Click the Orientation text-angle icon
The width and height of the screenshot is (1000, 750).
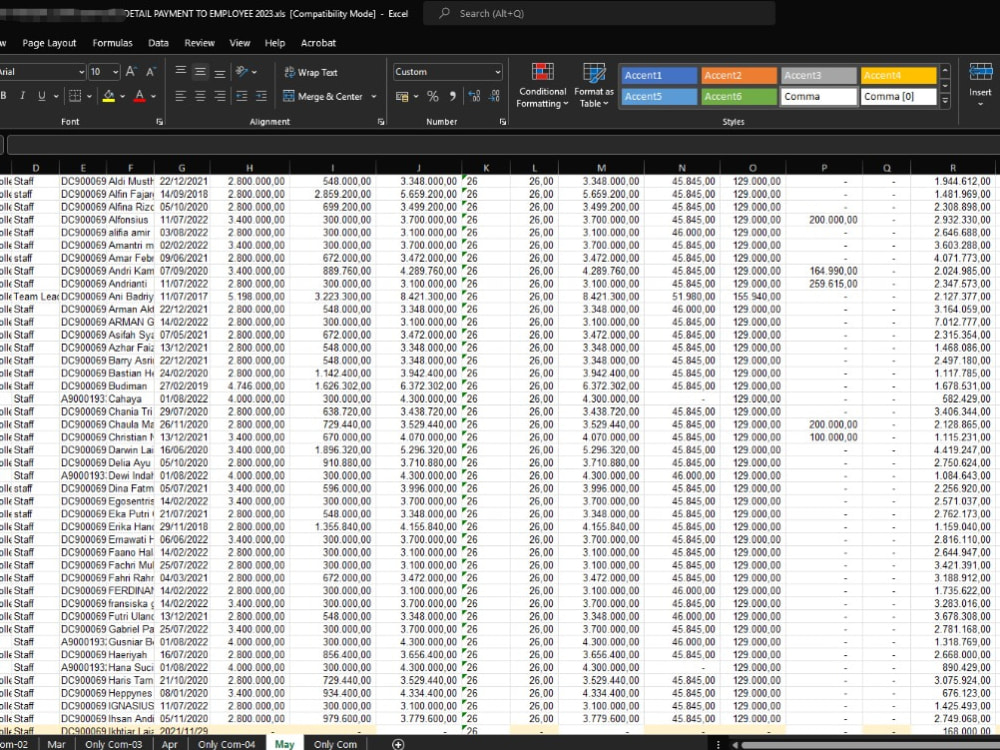(x=242, y=71)
